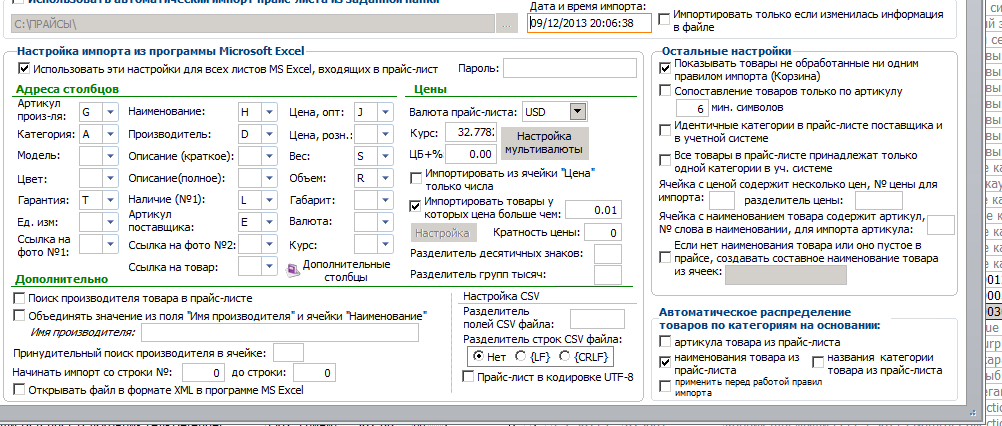Enable the identical categories checkbox
Viewport: 1002px width, 426px height.
click(665, 130)
